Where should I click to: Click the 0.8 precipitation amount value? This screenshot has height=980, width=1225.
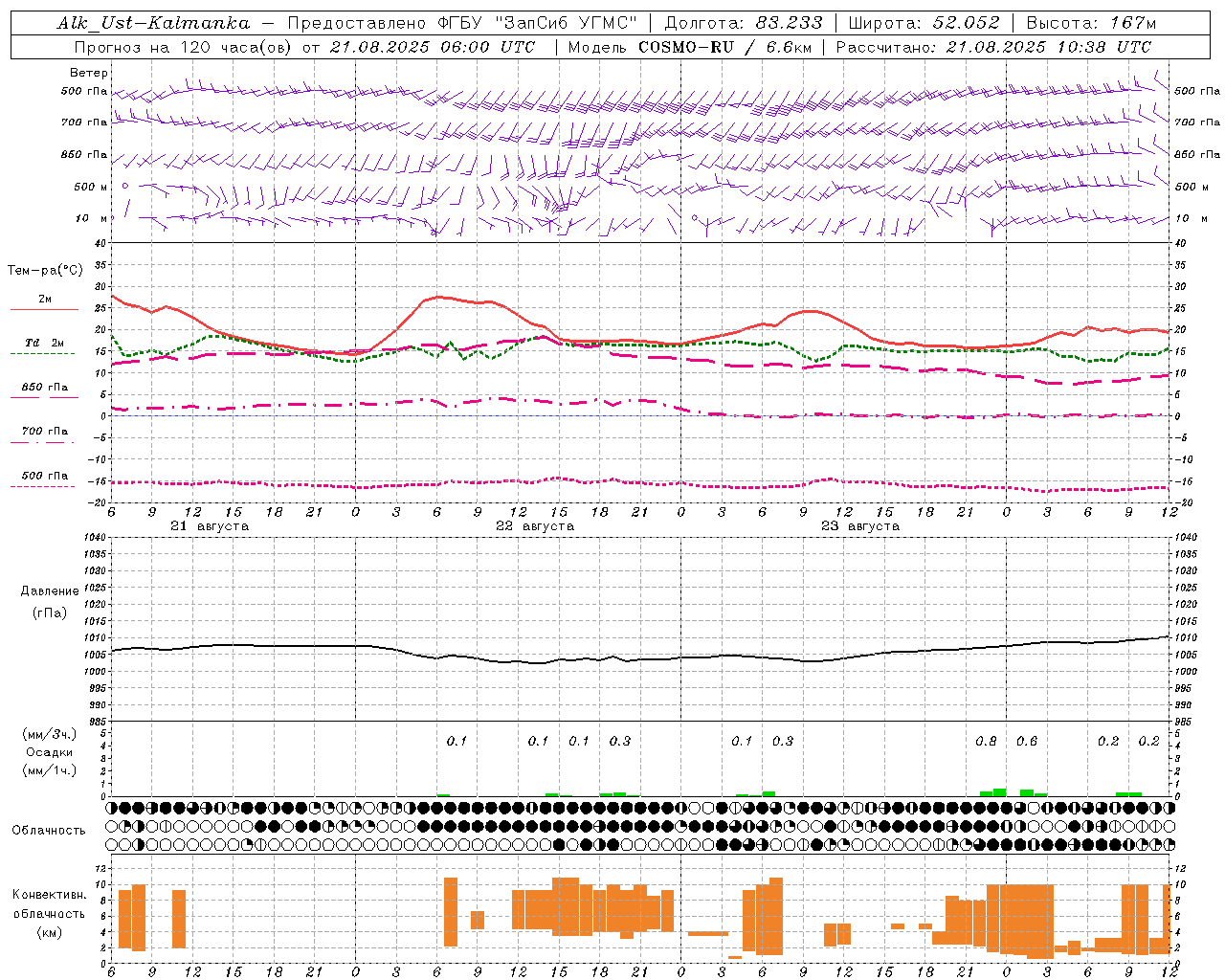click(986, 742)
